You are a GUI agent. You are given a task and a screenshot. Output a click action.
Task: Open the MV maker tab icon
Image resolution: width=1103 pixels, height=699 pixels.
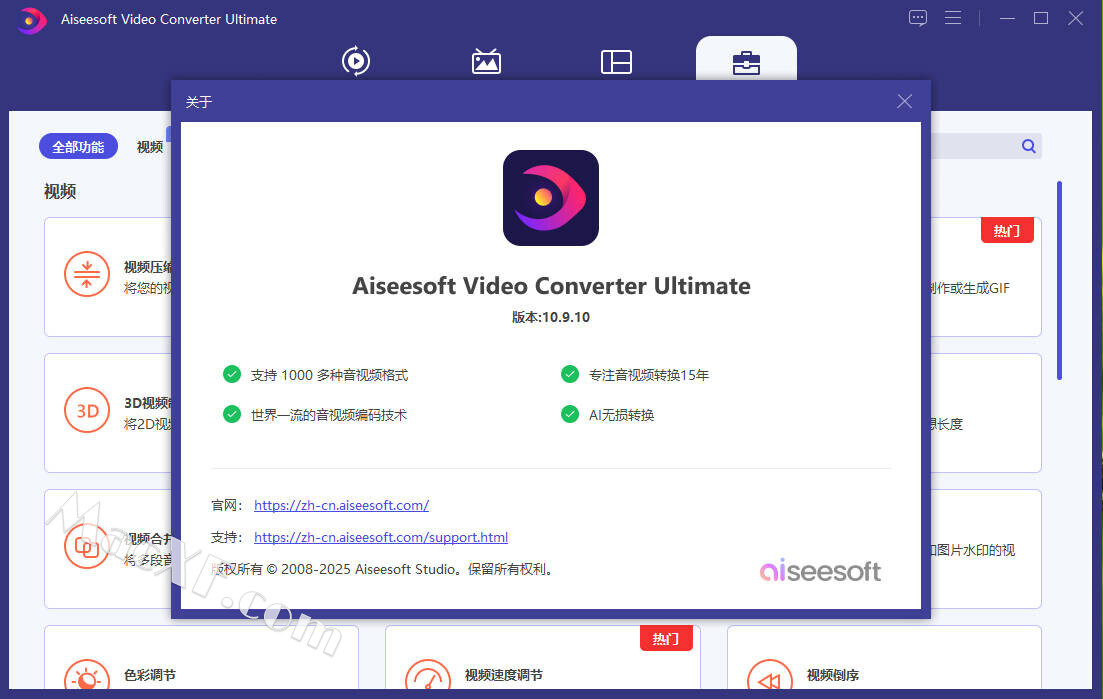click(486, 61)
